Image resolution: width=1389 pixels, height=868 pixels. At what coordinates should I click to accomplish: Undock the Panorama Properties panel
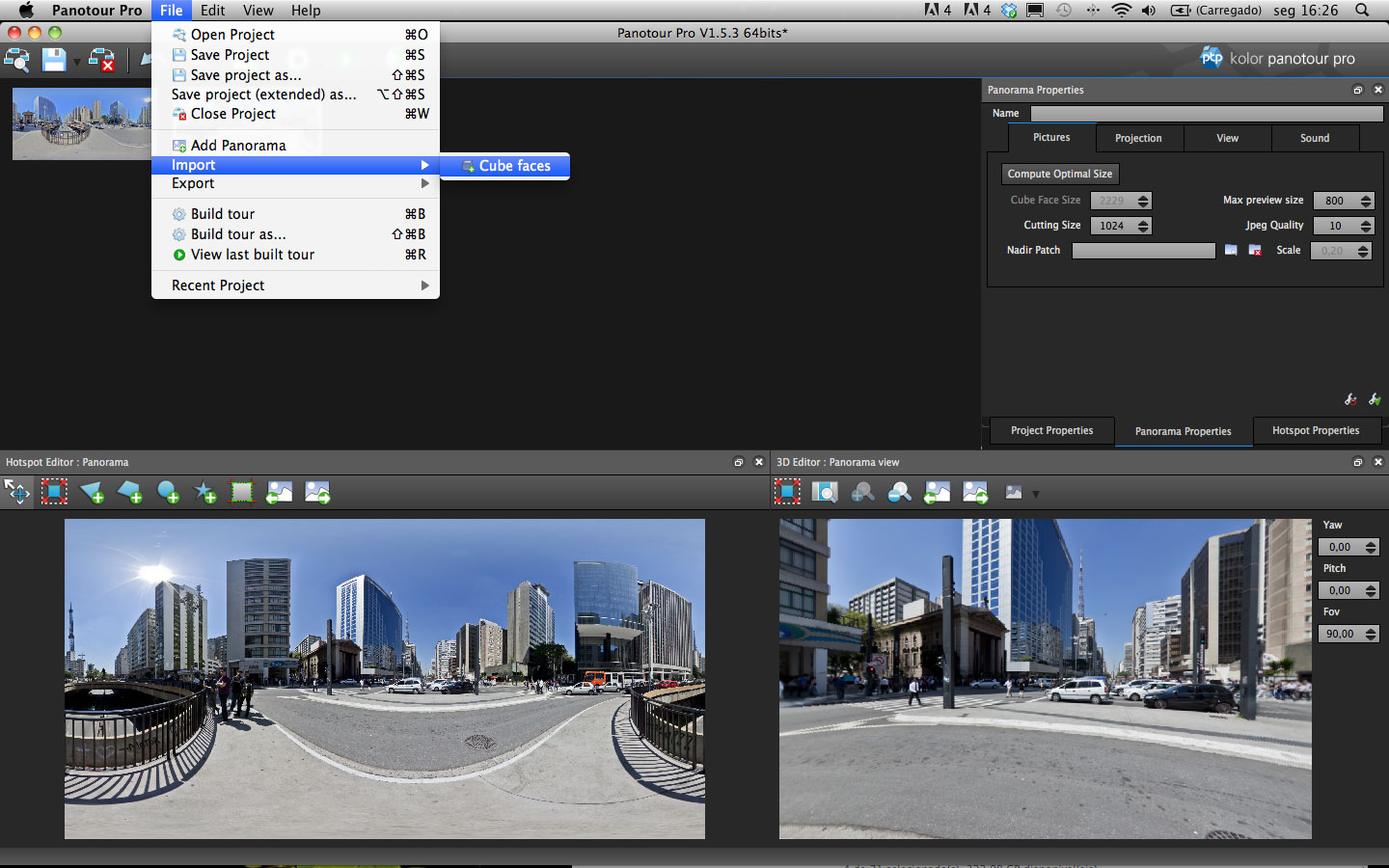coord(1357,90)
